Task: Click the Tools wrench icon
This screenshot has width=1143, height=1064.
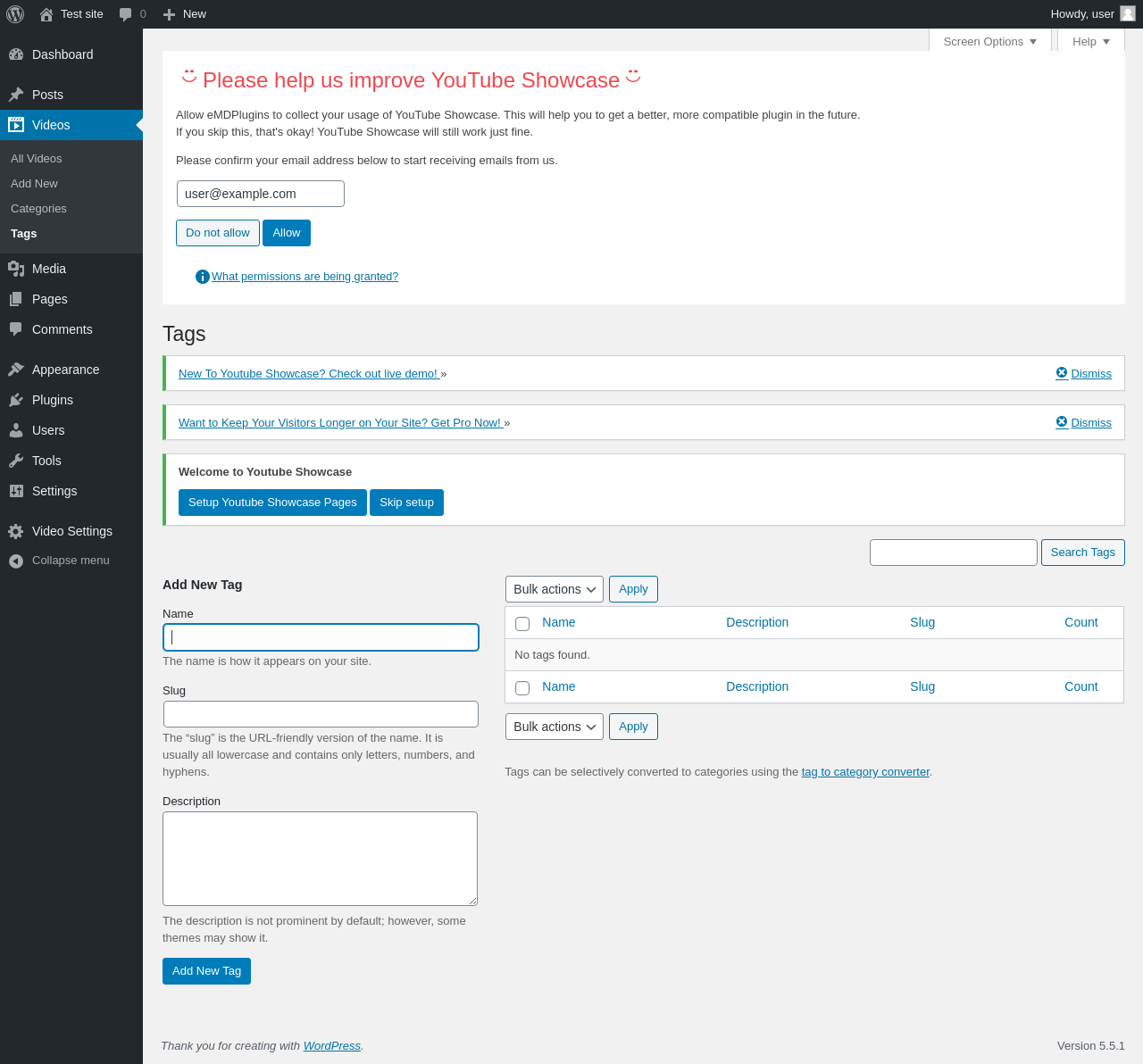Action: 16,461
